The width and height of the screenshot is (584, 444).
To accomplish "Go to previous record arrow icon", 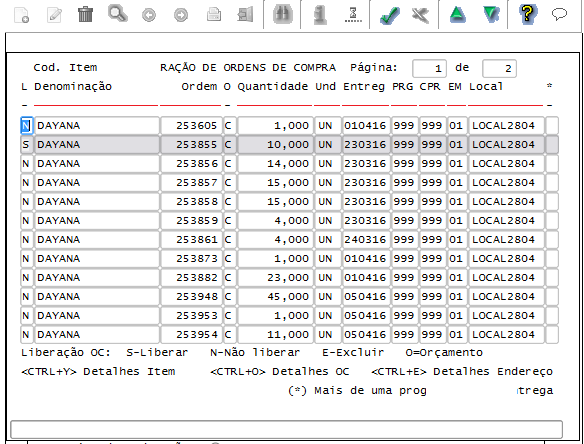I will (149, 15).
